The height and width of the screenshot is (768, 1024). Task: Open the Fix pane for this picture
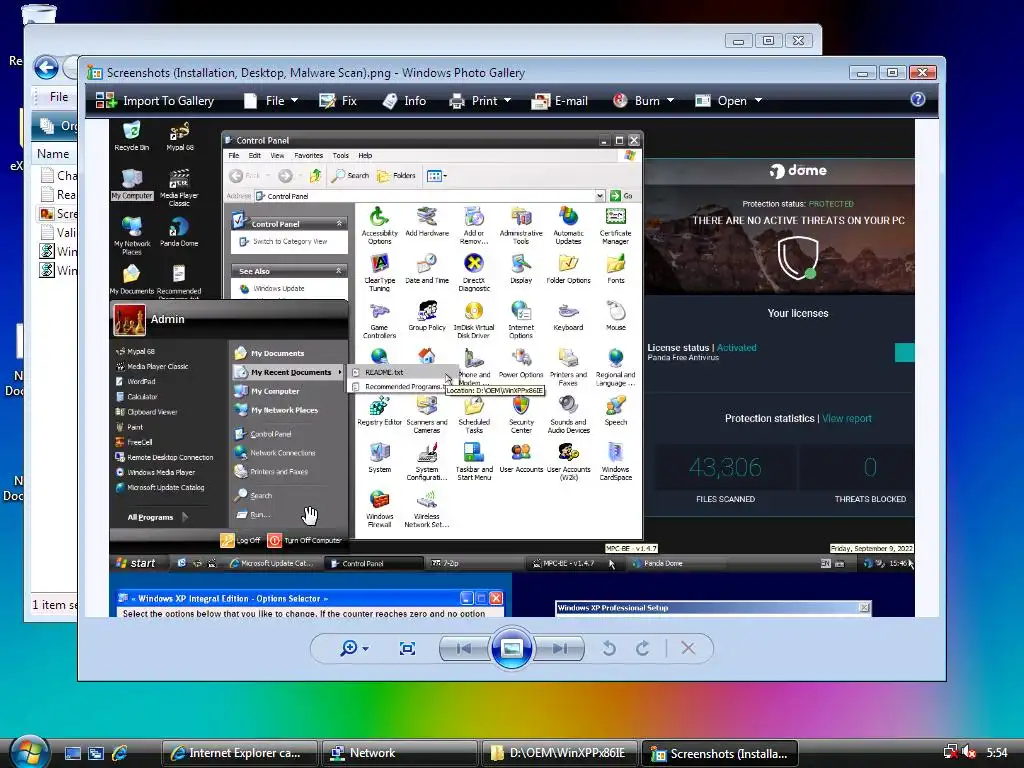[x=338, y=101]
